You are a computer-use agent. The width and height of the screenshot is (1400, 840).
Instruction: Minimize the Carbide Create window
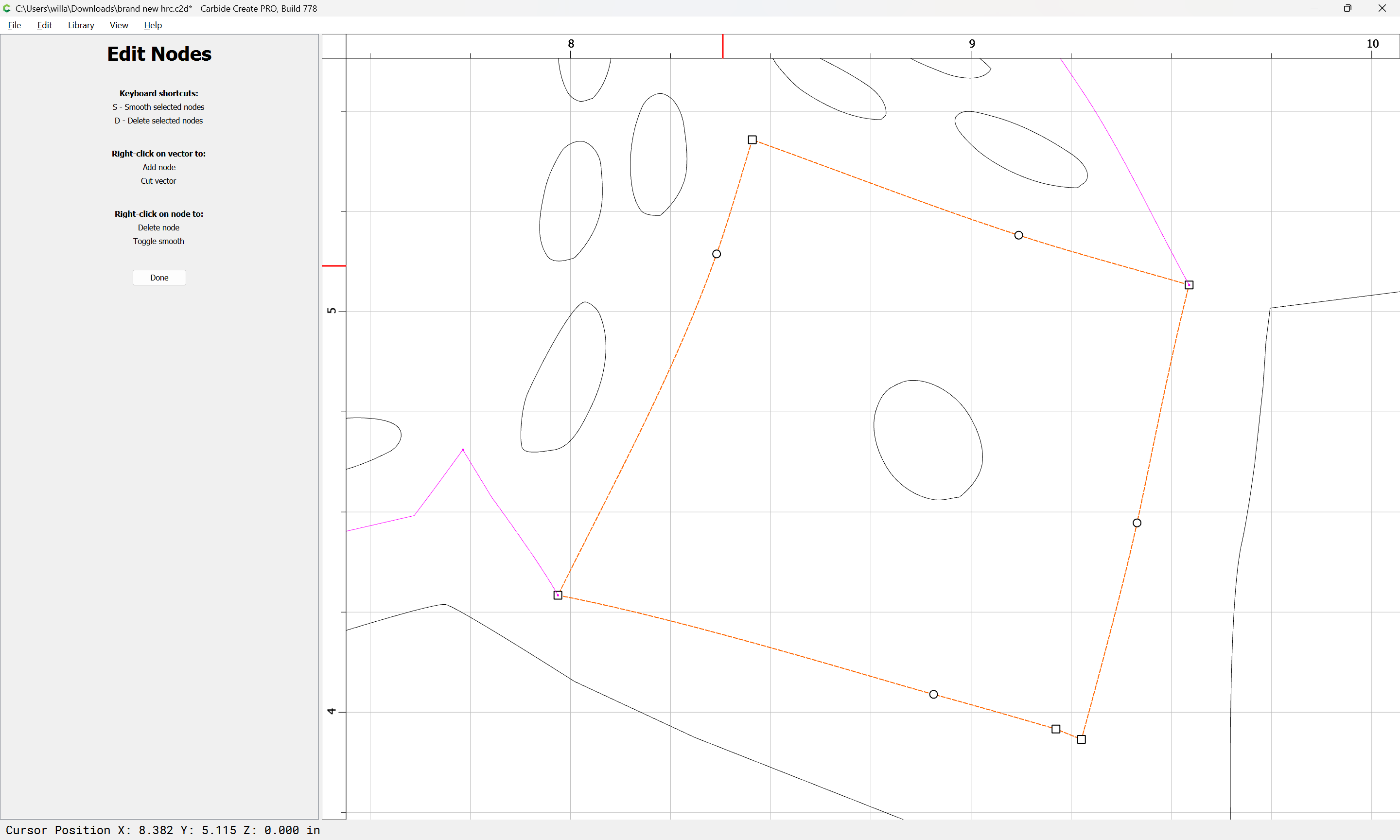1314,8
